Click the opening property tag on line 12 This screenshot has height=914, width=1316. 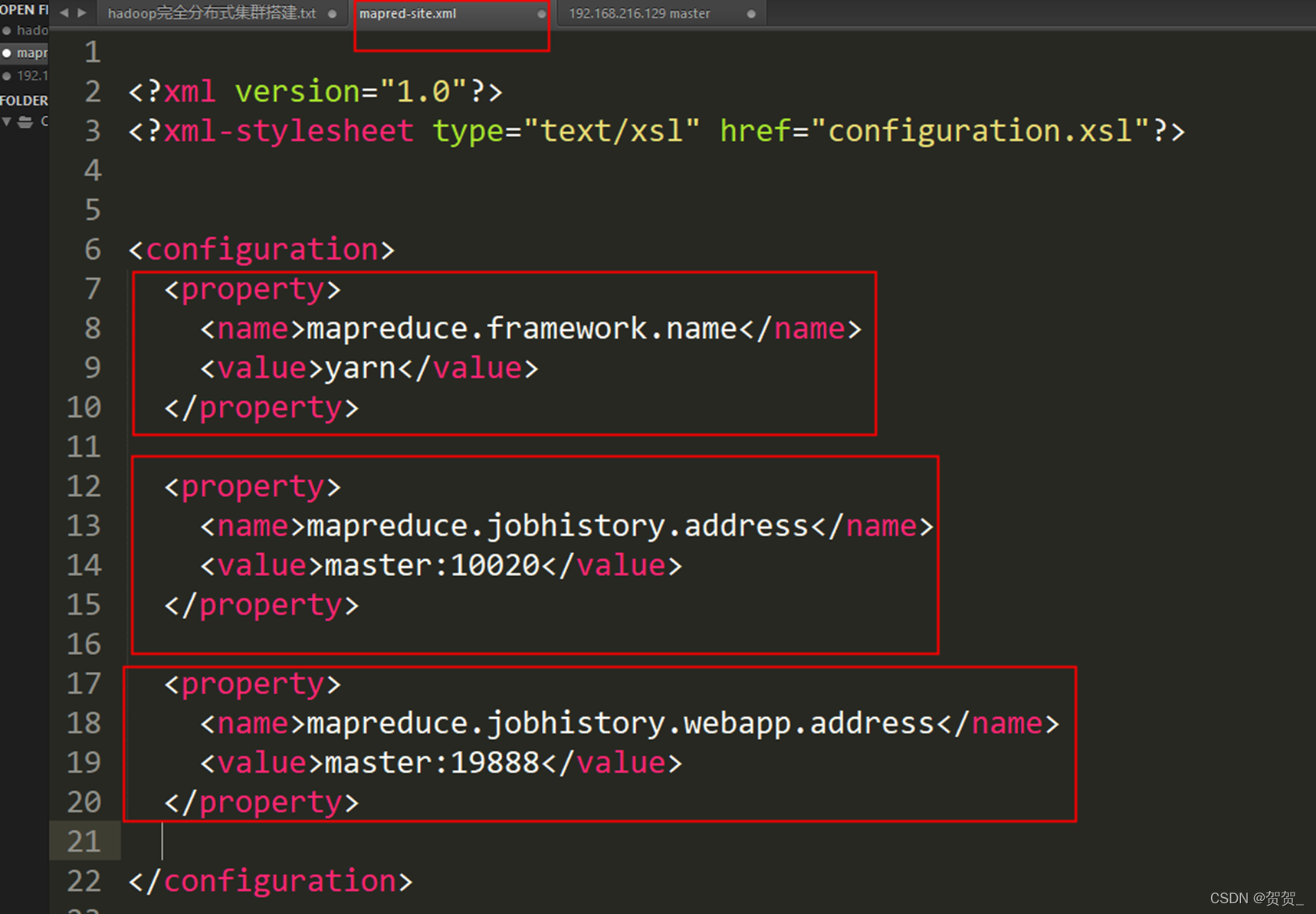[x=252, y=486]
